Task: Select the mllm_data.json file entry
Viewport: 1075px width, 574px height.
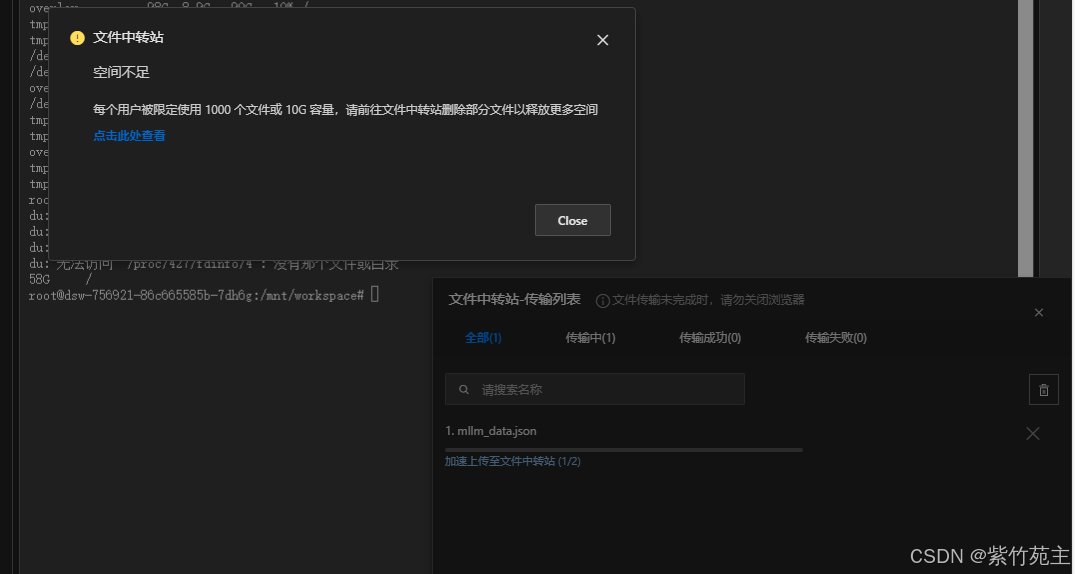Action: pos(491,431)
